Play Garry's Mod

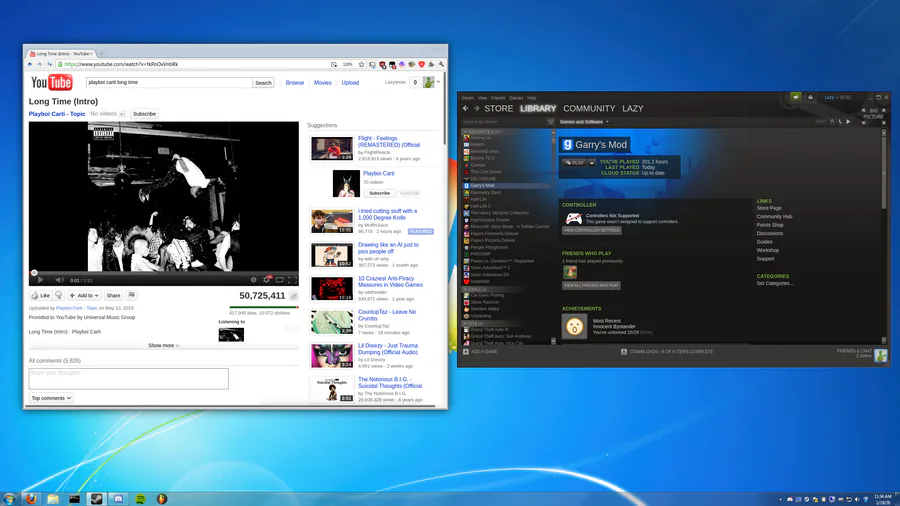pyautogui.click(x=575, y=163)
